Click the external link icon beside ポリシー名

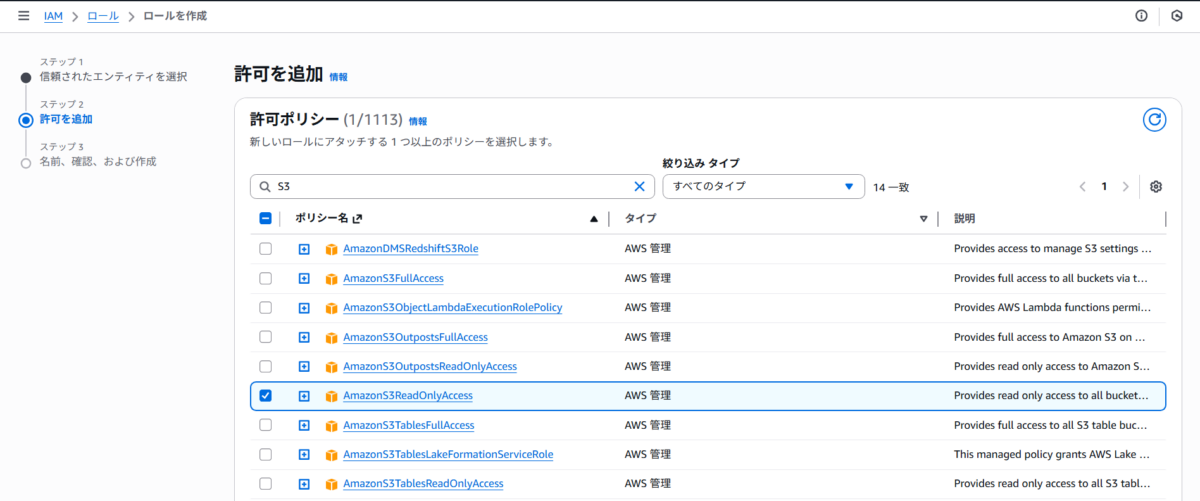click(x=357, y=218)
